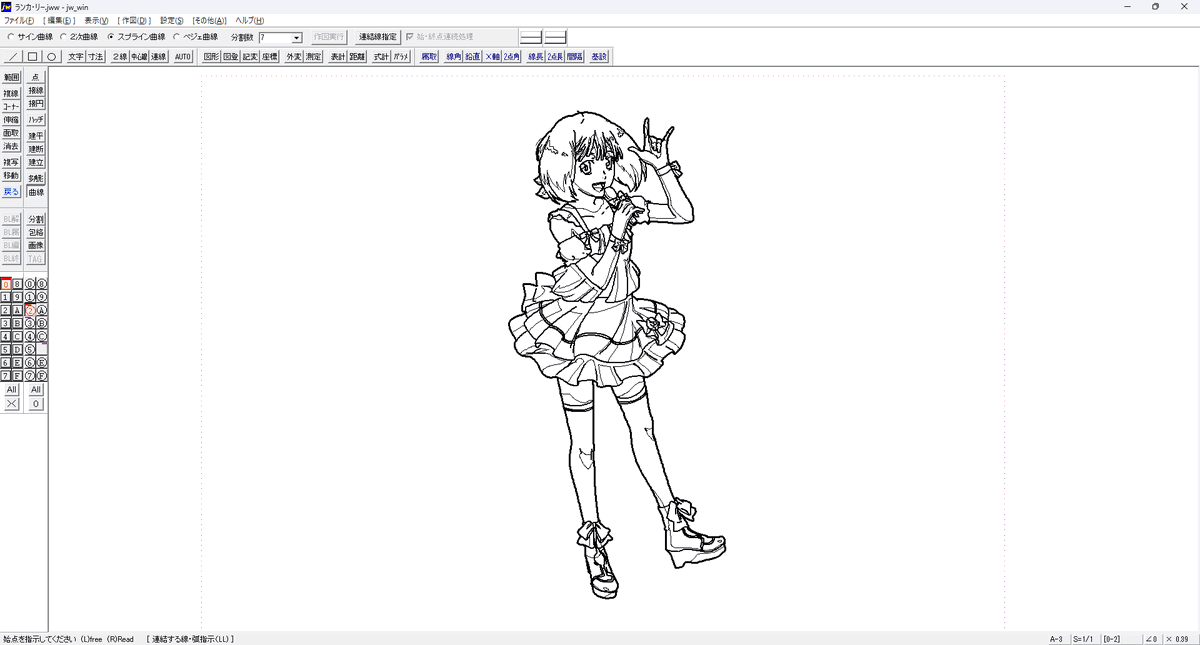Click the layer group All button
Image resolution: width=1200 pixels, height=645 pixels.
point(36,390)
